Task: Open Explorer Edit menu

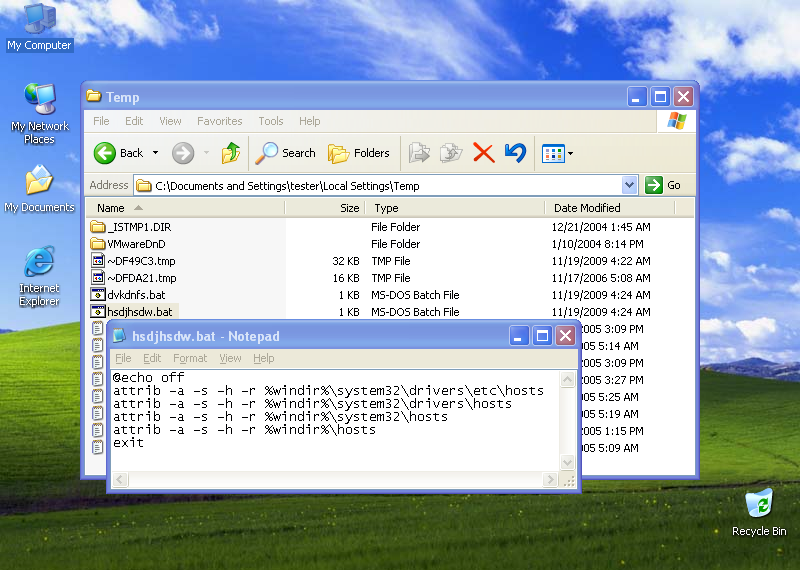Action: [134, 121]
